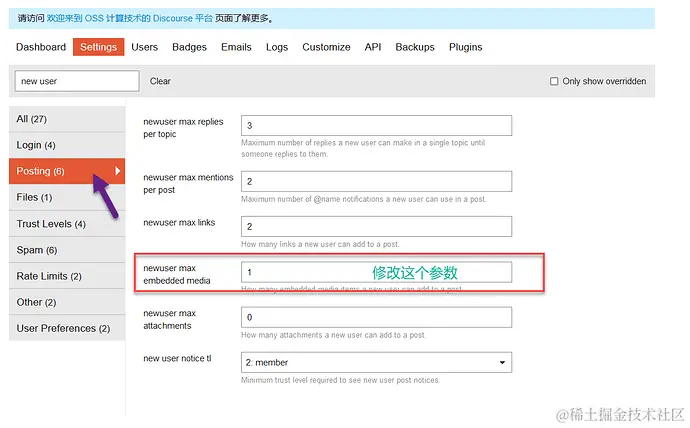This screenshot has height=428, width=690.
Task: Click the 'new user notice tl' label
Action: tap(177, 358)
